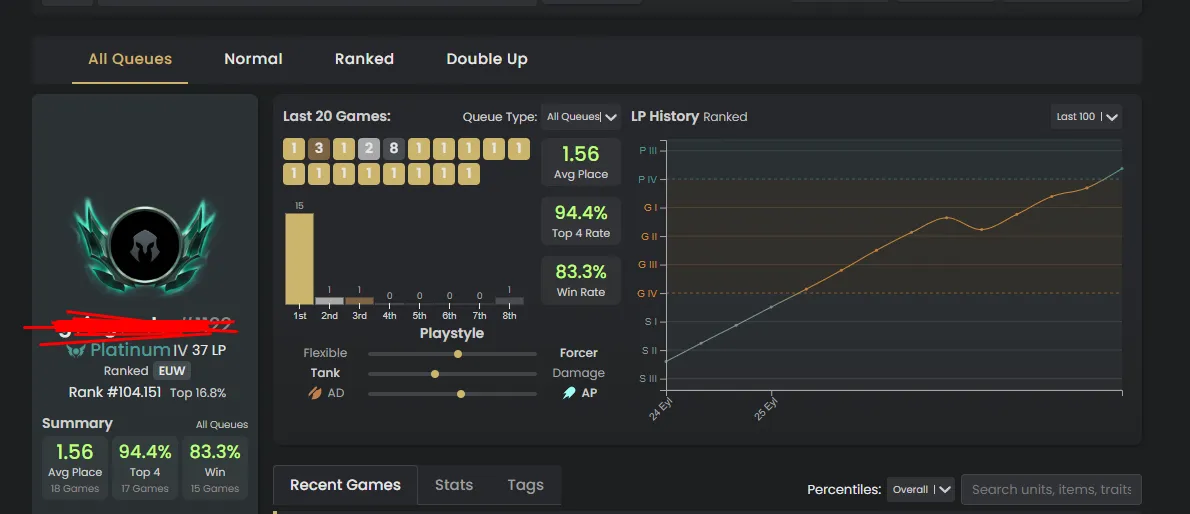Click the LP History Ranked heading
The height and width of the screenshot is (514, 1190).
(689, 117)
